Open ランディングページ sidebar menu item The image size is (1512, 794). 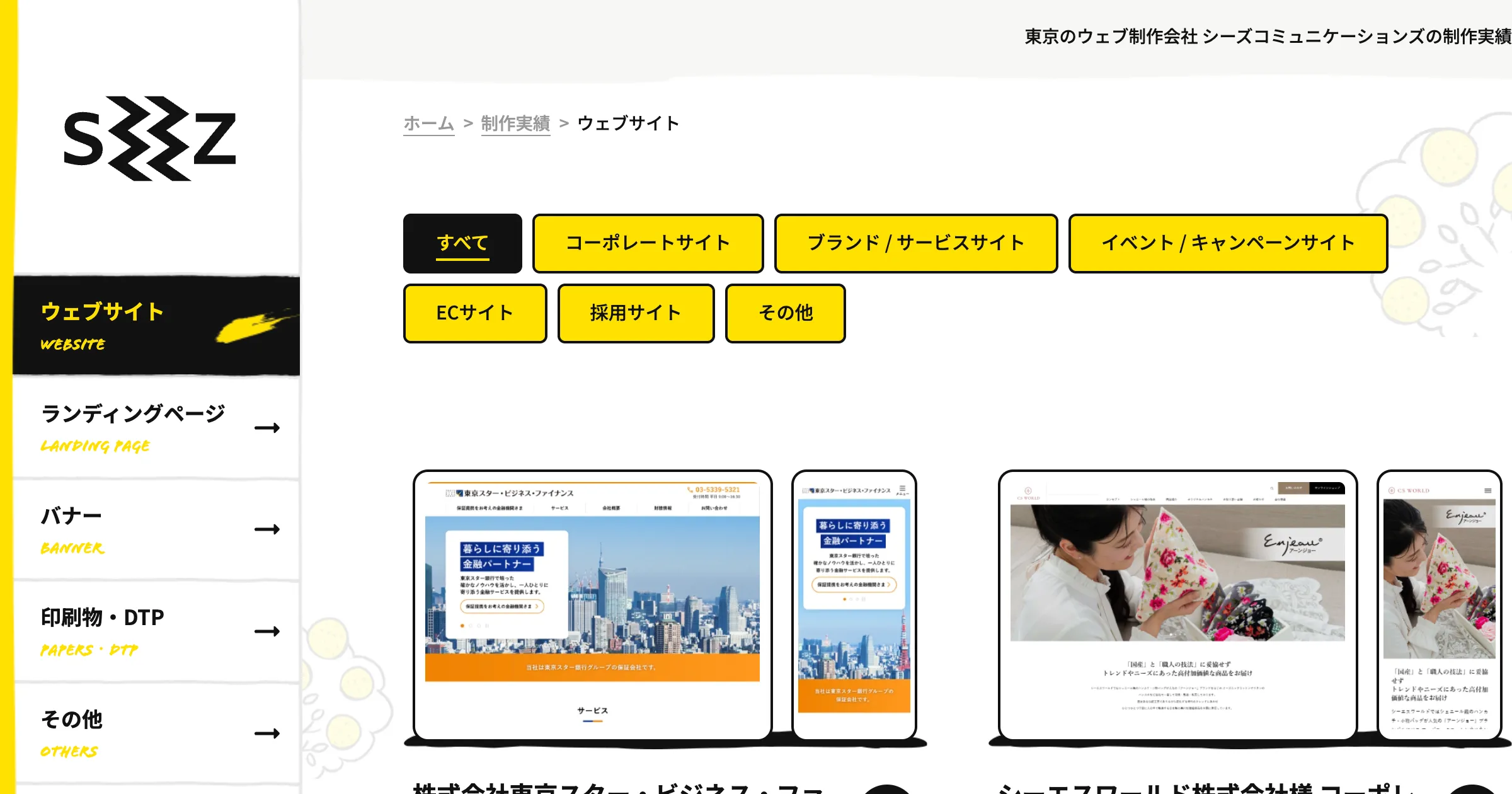pyautogui.click(x=132, y=415)
